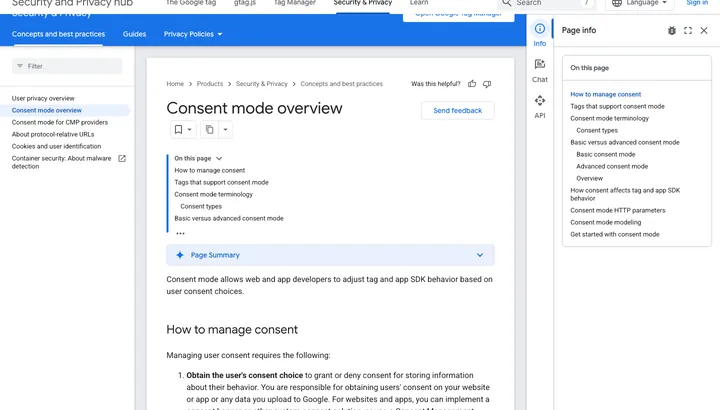This screenshot has height=410, width=720.
Task: Open Consent mode for CMP providers
Action: 60,122
